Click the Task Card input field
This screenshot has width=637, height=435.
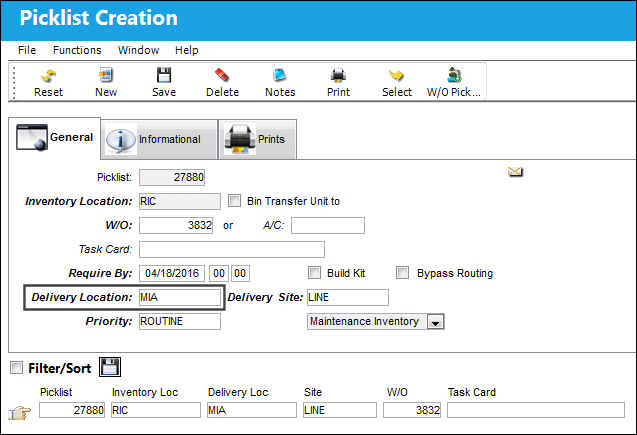232,249
